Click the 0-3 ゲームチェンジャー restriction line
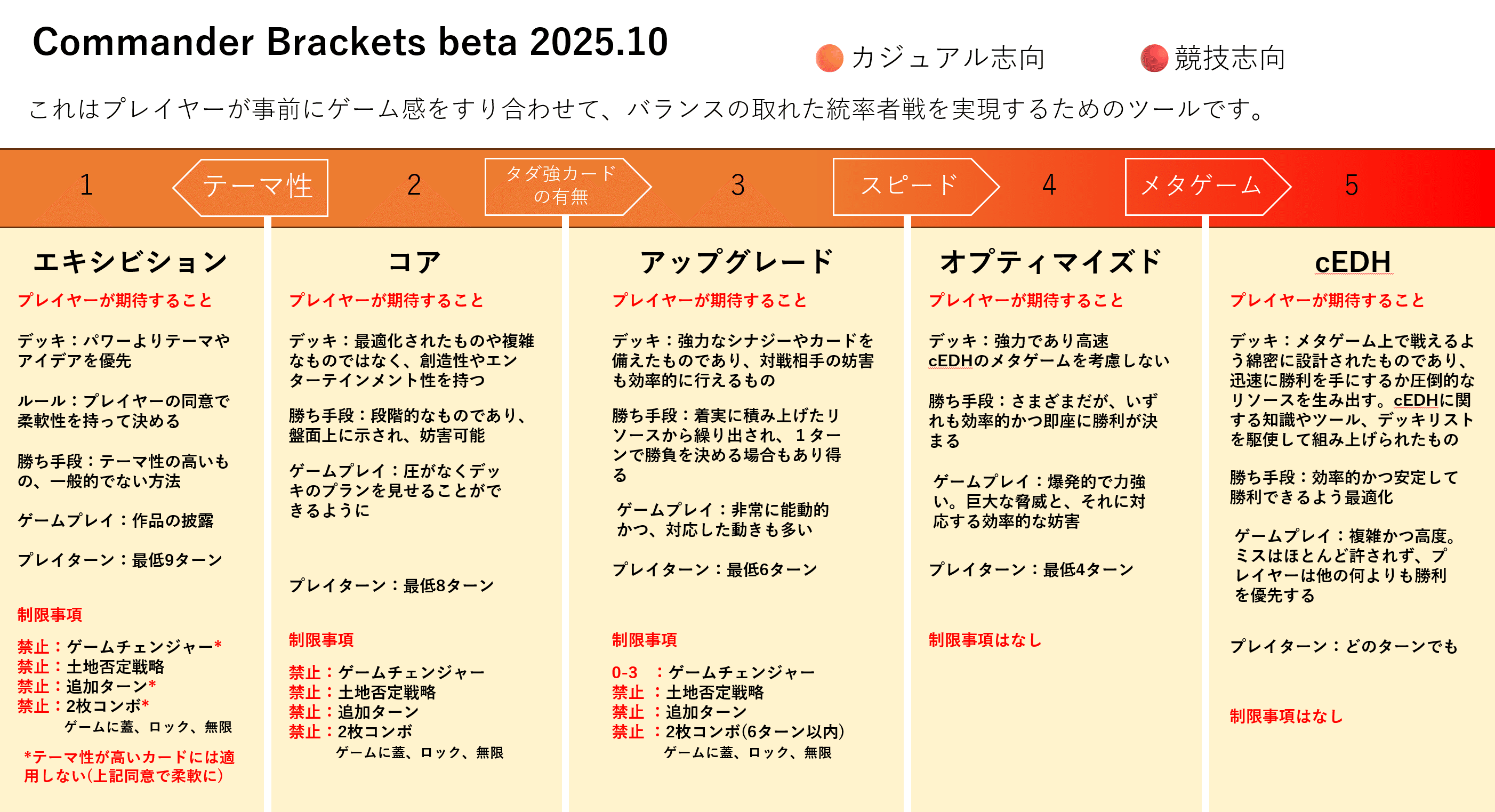 pos(713,672)
